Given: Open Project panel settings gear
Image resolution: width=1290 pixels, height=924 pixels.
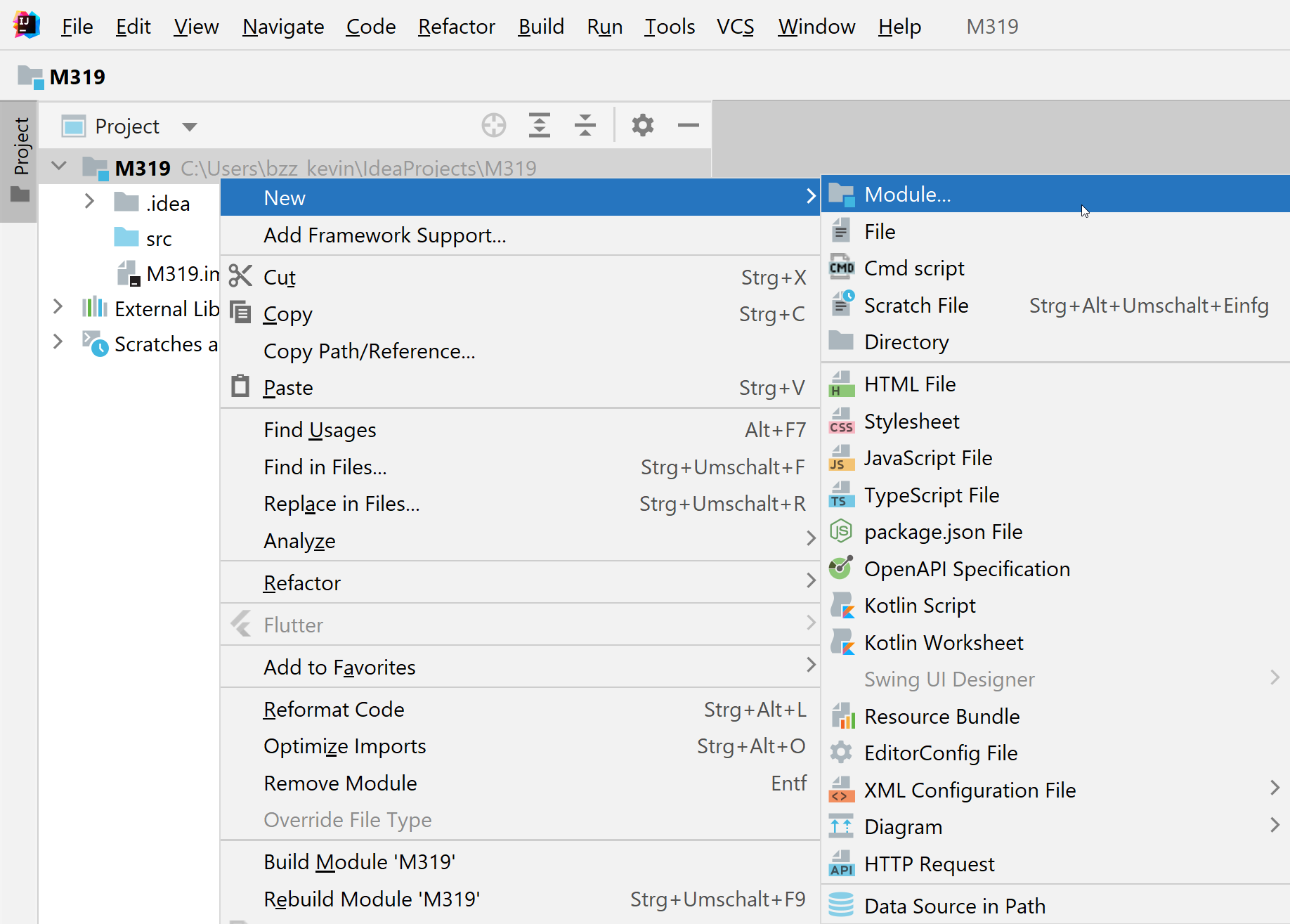Looking at the screenshot, I should (642, 126).
